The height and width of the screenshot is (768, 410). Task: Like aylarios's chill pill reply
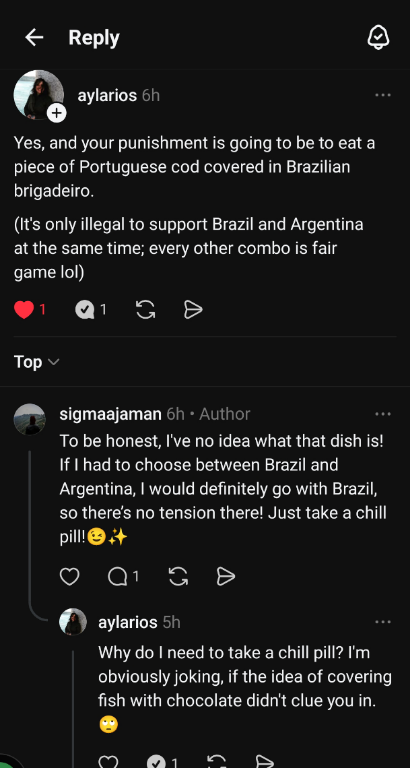point(108,762)
